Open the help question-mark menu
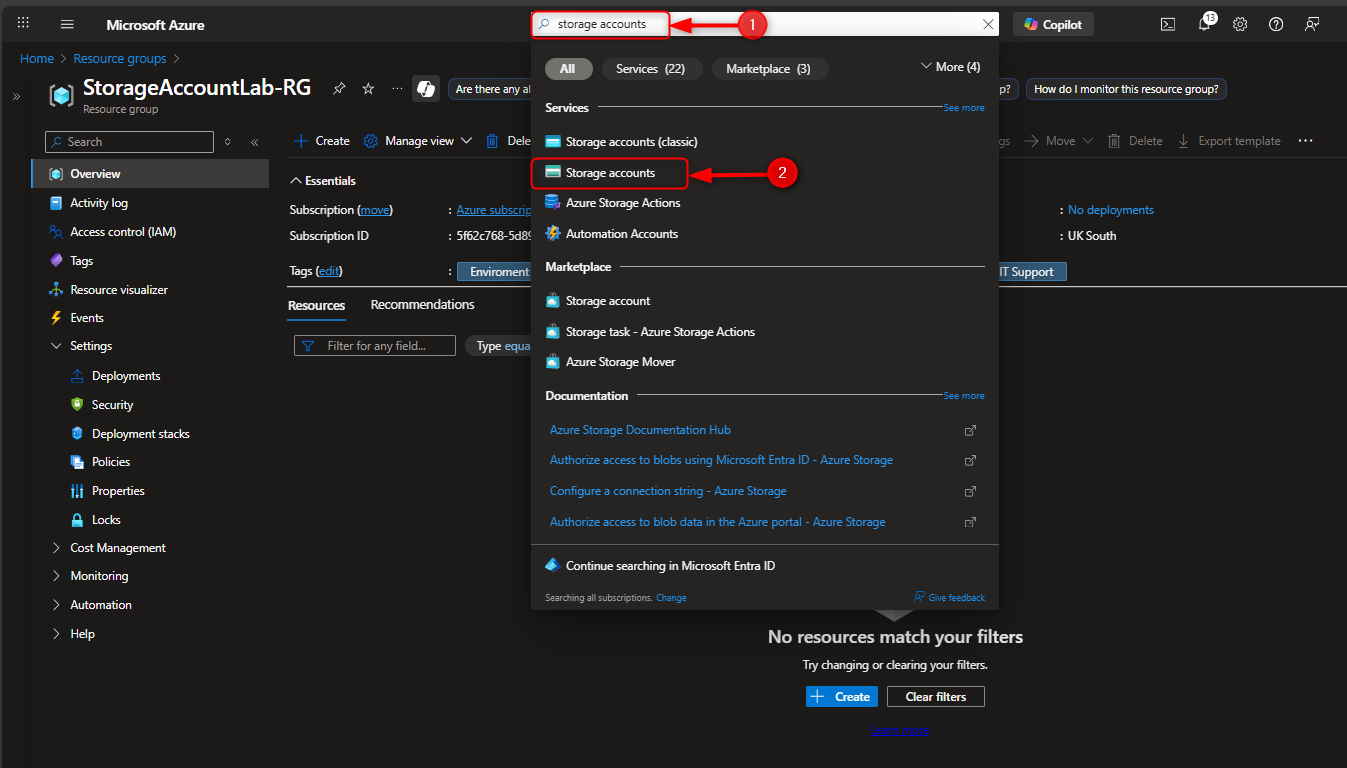Viewport: 1347px width, 768px height. pos(1275,23)
